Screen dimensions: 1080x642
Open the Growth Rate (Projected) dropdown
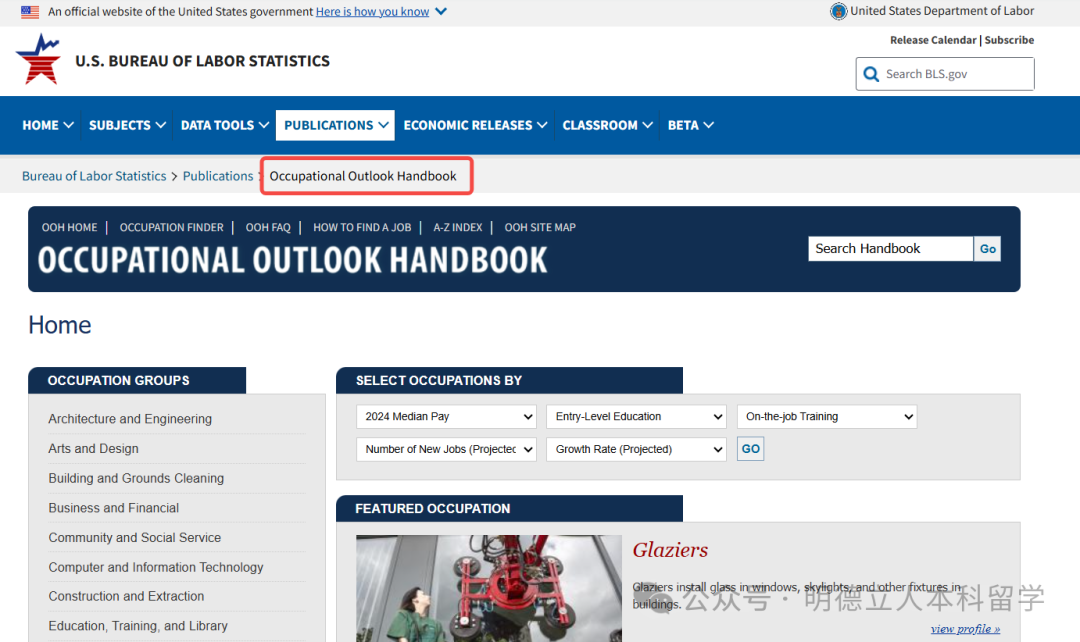click(x=636, y=449)
